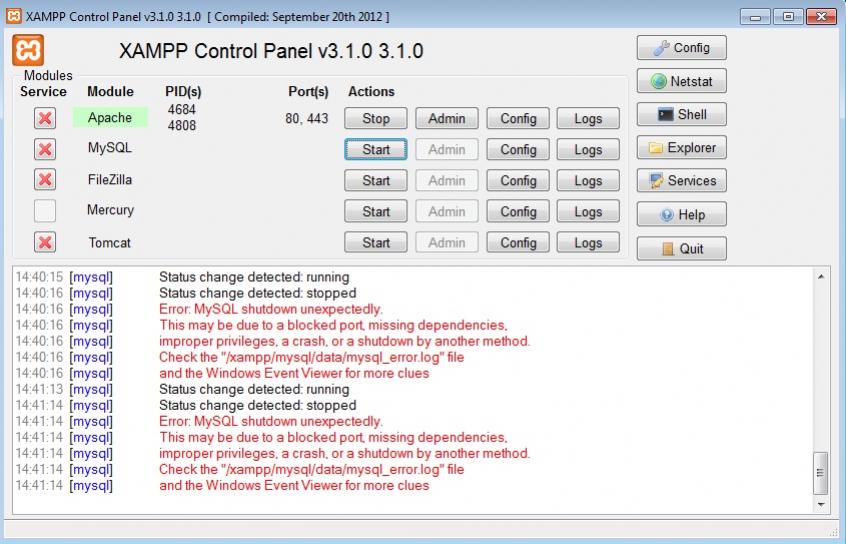Toggle Tomcat service install checkbox

pos(45,242)
